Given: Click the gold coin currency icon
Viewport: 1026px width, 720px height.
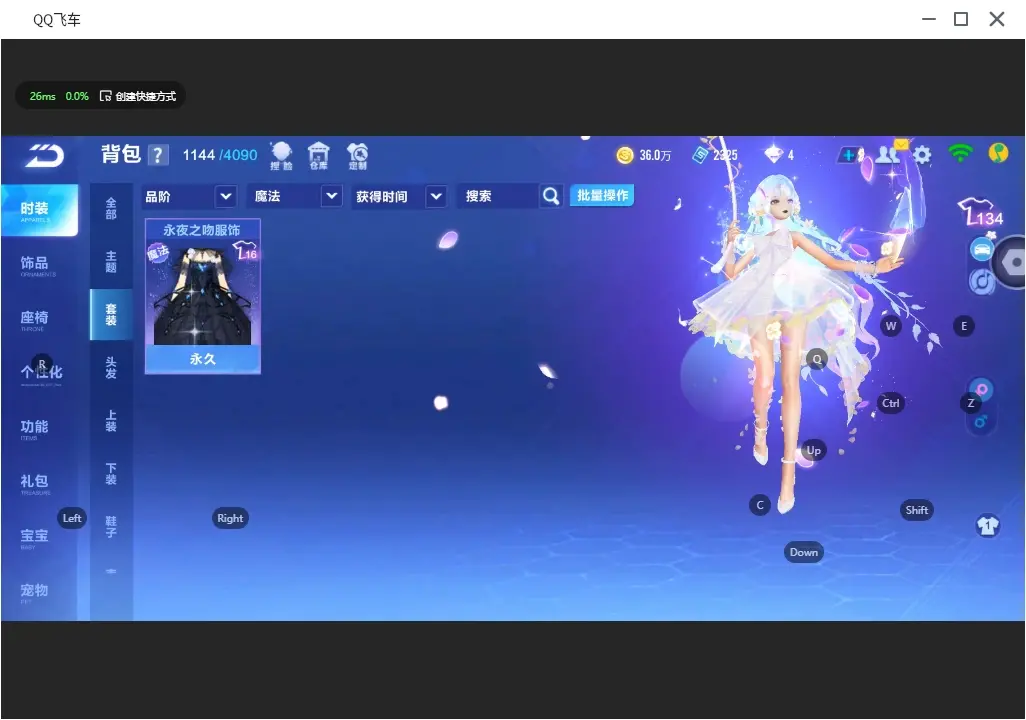Looking at the screenshot, I should tap(625, 155).
